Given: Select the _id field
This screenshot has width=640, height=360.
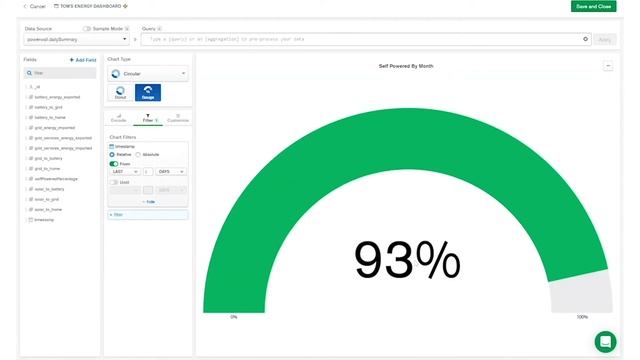Looking at the screenshot, I should point(37,87).
